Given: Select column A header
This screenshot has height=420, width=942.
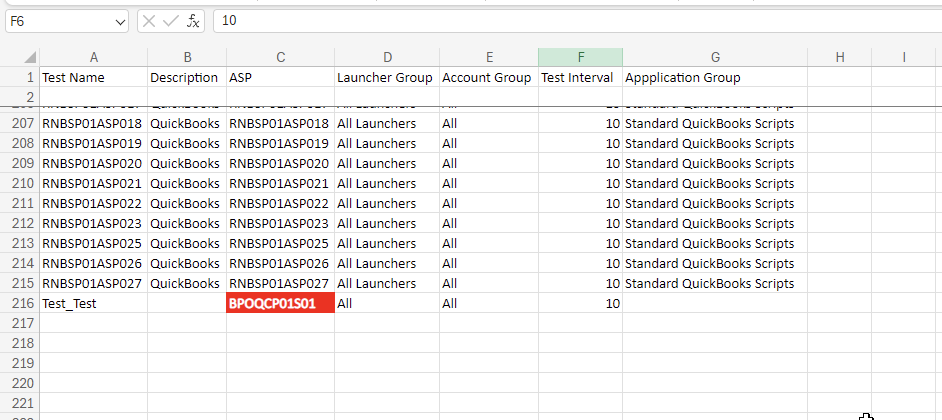Looking at the screenshot, I should 93,58.
